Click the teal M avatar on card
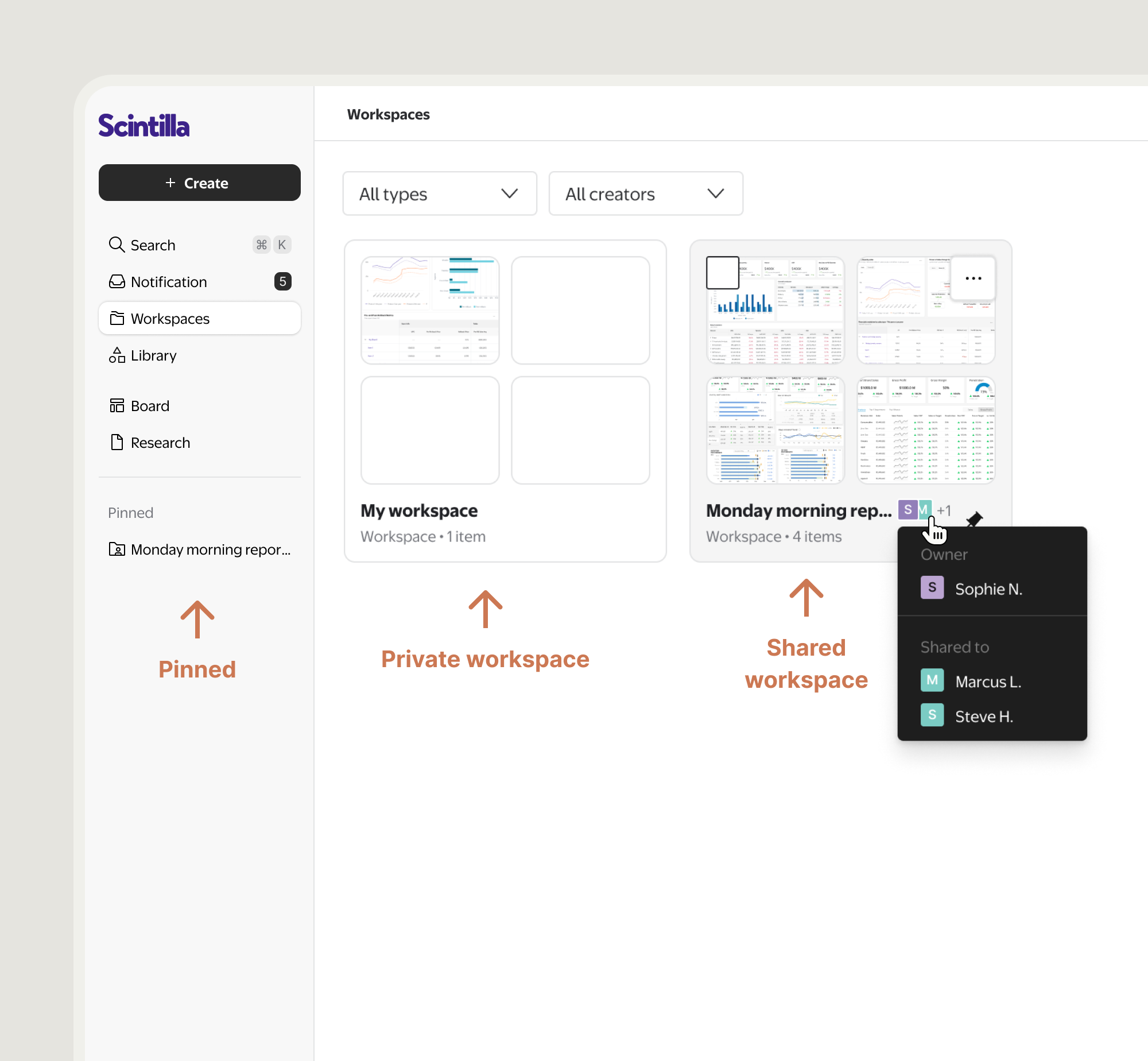This screenshot has width=1148, height=1061. pos(925,509)
